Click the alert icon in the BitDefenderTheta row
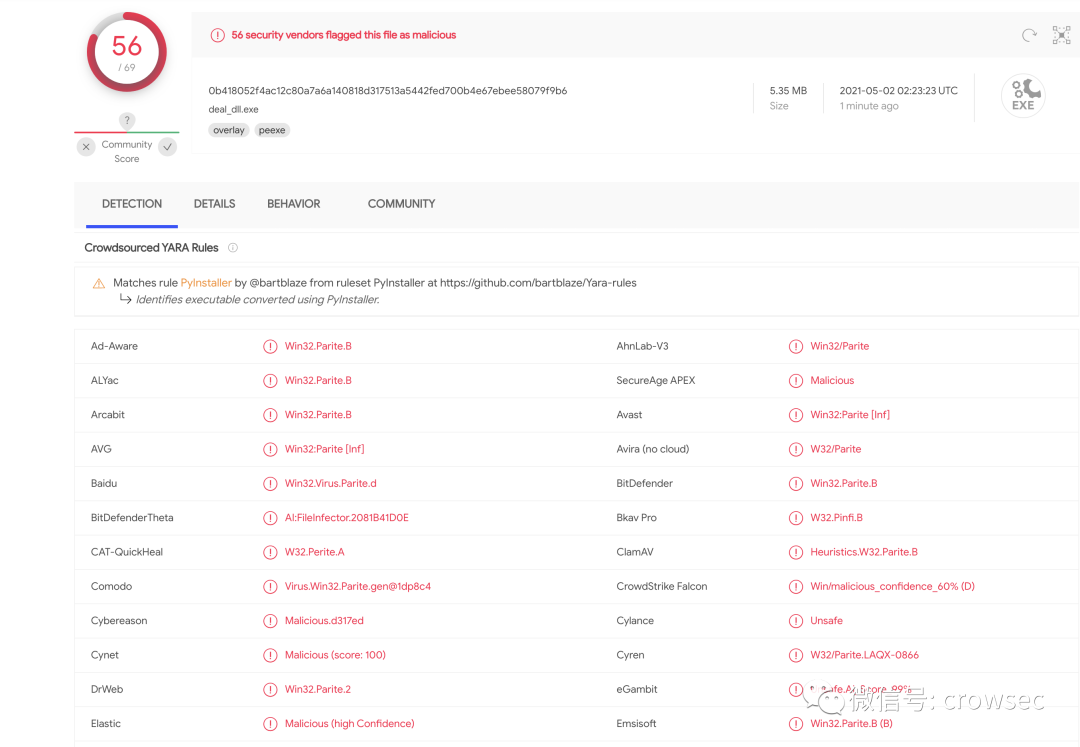1080x747 pixels. click(270, 518)
